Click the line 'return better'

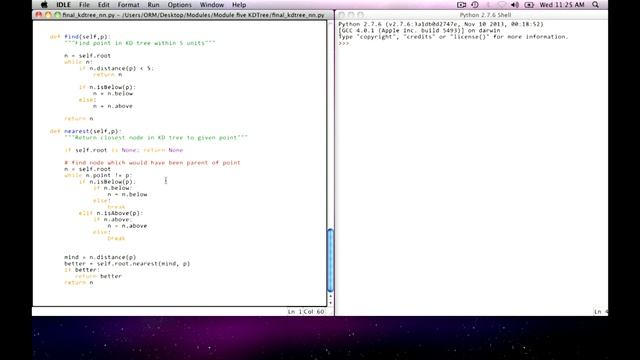[x=98, y=276]
